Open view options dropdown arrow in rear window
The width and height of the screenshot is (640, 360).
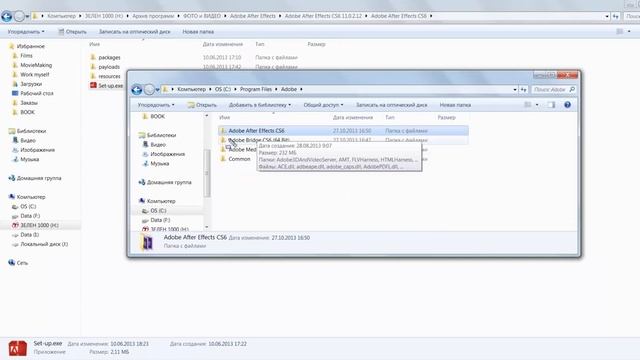coord(629,31)
